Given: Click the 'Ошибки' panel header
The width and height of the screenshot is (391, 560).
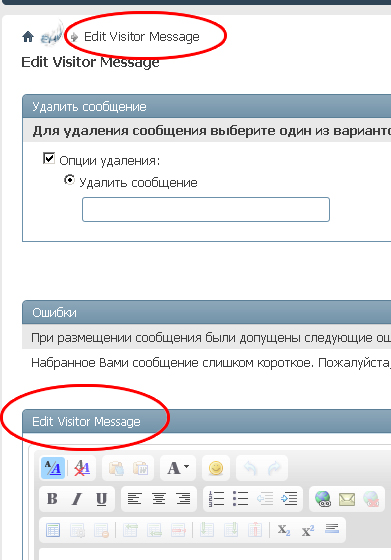Looking at the screenshot, I should tap(207, 312).
